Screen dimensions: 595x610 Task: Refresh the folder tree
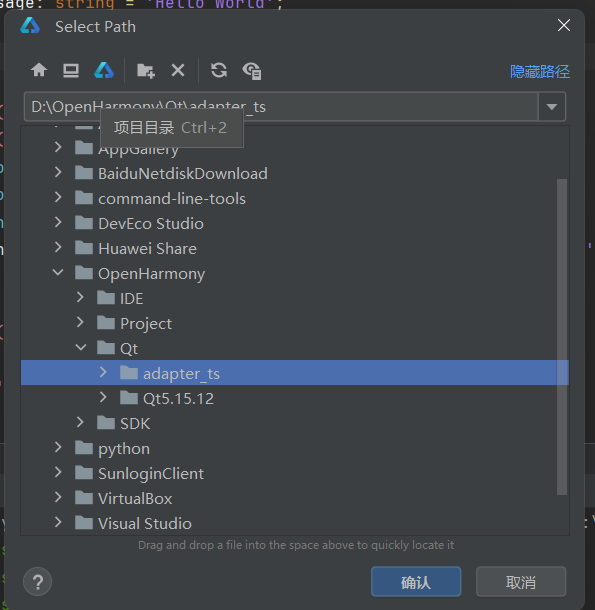tap(219, 70)
